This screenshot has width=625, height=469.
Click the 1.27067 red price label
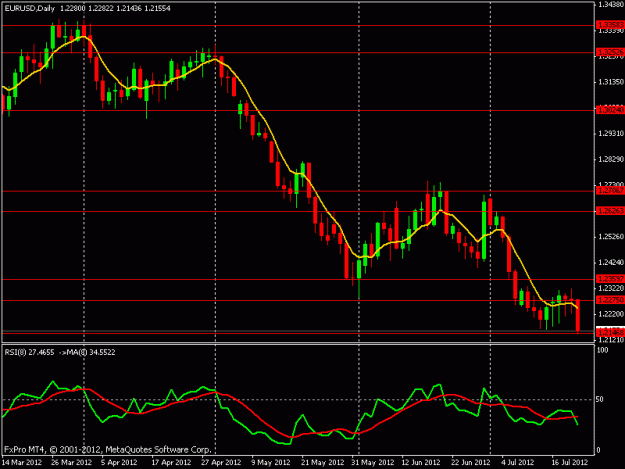(x=610, y=191)
